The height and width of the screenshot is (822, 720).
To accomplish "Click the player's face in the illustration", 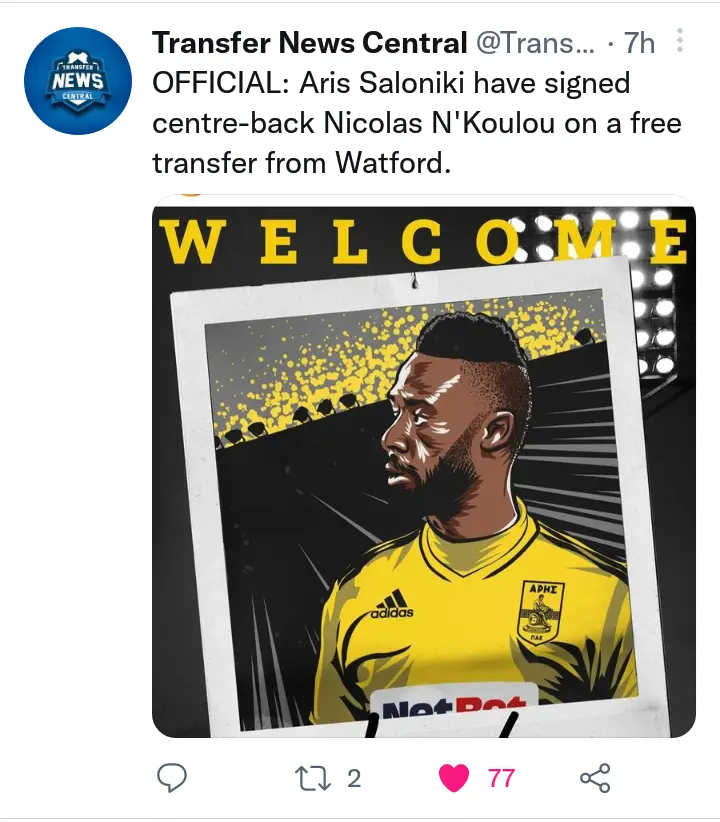I will pos(426,432).
